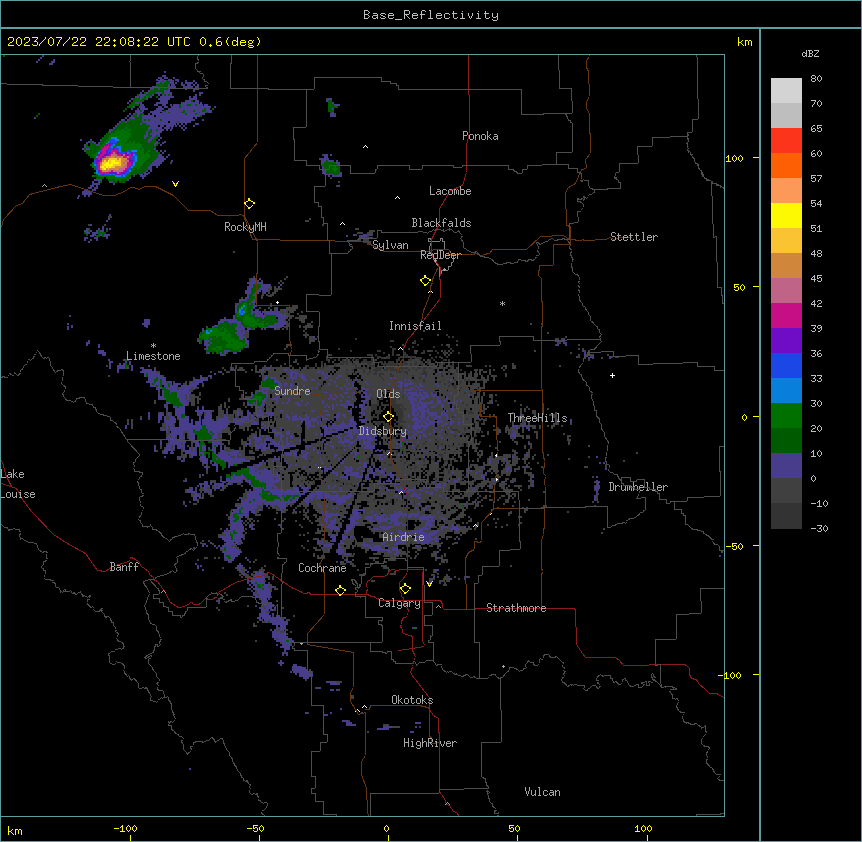The image size is (862, 842).
Task: Click the yellow diamond marker above Calgary
Action: coord(405,589)
